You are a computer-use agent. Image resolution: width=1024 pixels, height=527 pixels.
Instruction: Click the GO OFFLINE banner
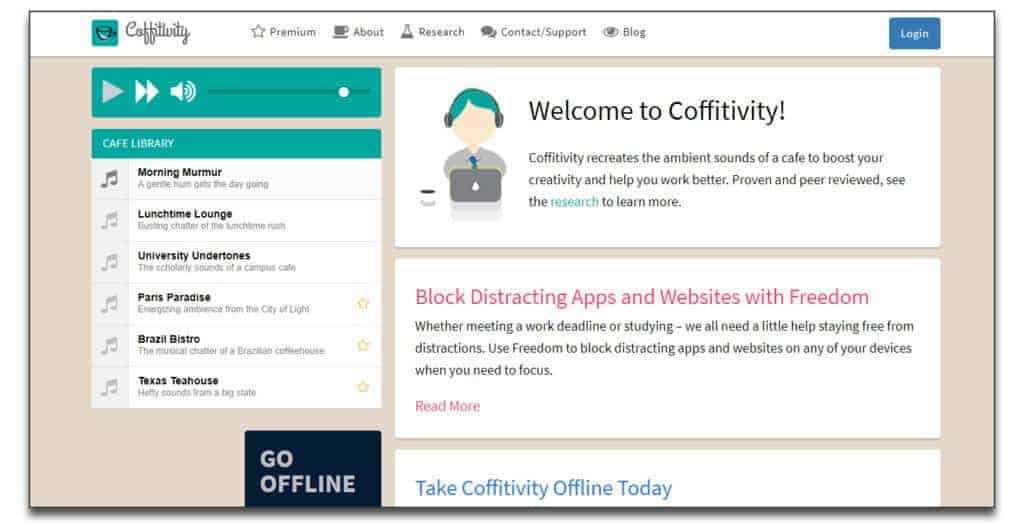313,468
